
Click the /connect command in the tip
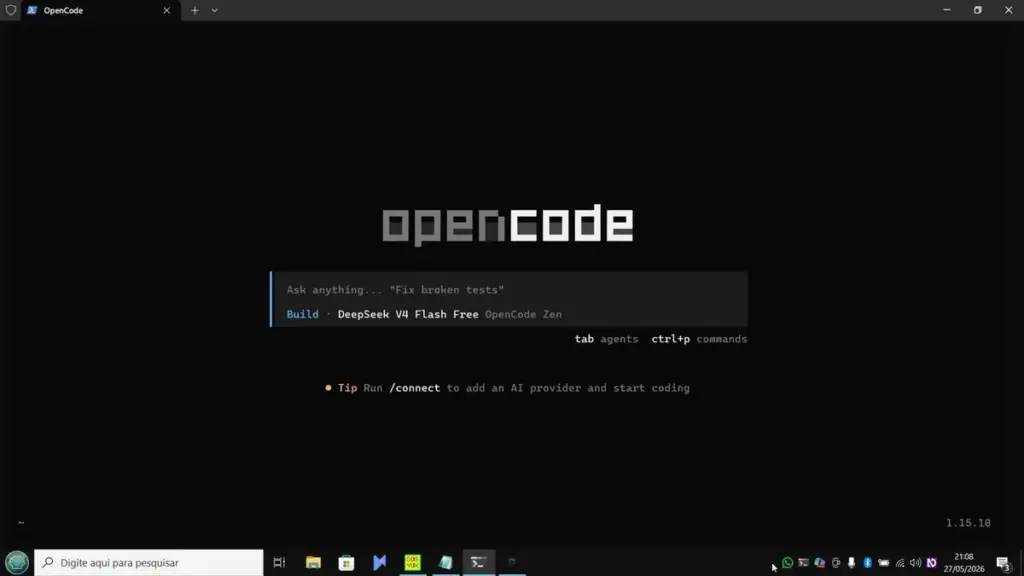(x=414, y=388)
